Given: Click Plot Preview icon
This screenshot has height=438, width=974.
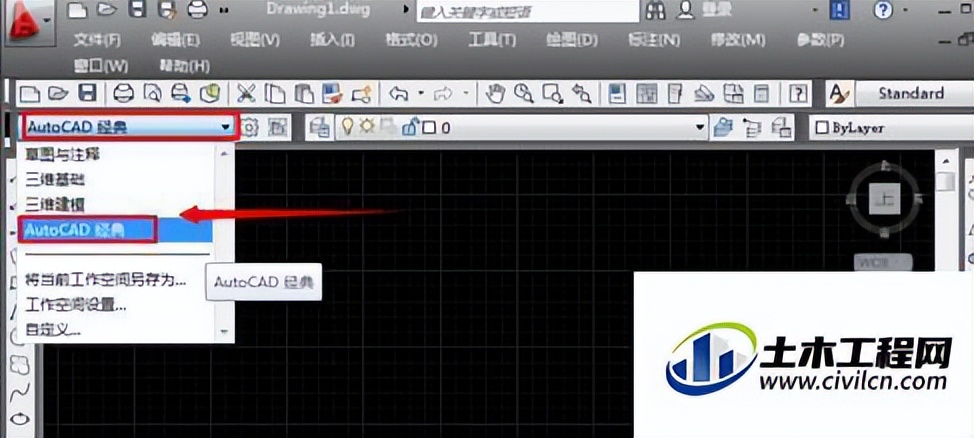Looking at the screenshot, I should click(153, 94).
